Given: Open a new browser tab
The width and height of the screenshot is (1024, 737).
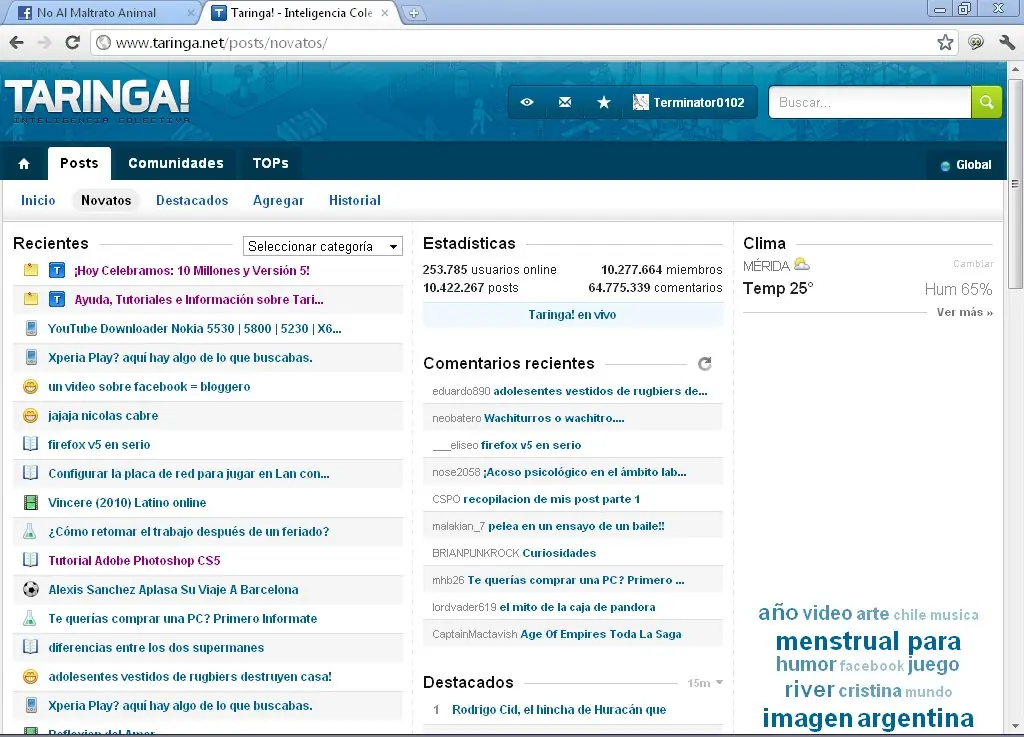Looking at the screenshot, I should click(x=413, y=12).
